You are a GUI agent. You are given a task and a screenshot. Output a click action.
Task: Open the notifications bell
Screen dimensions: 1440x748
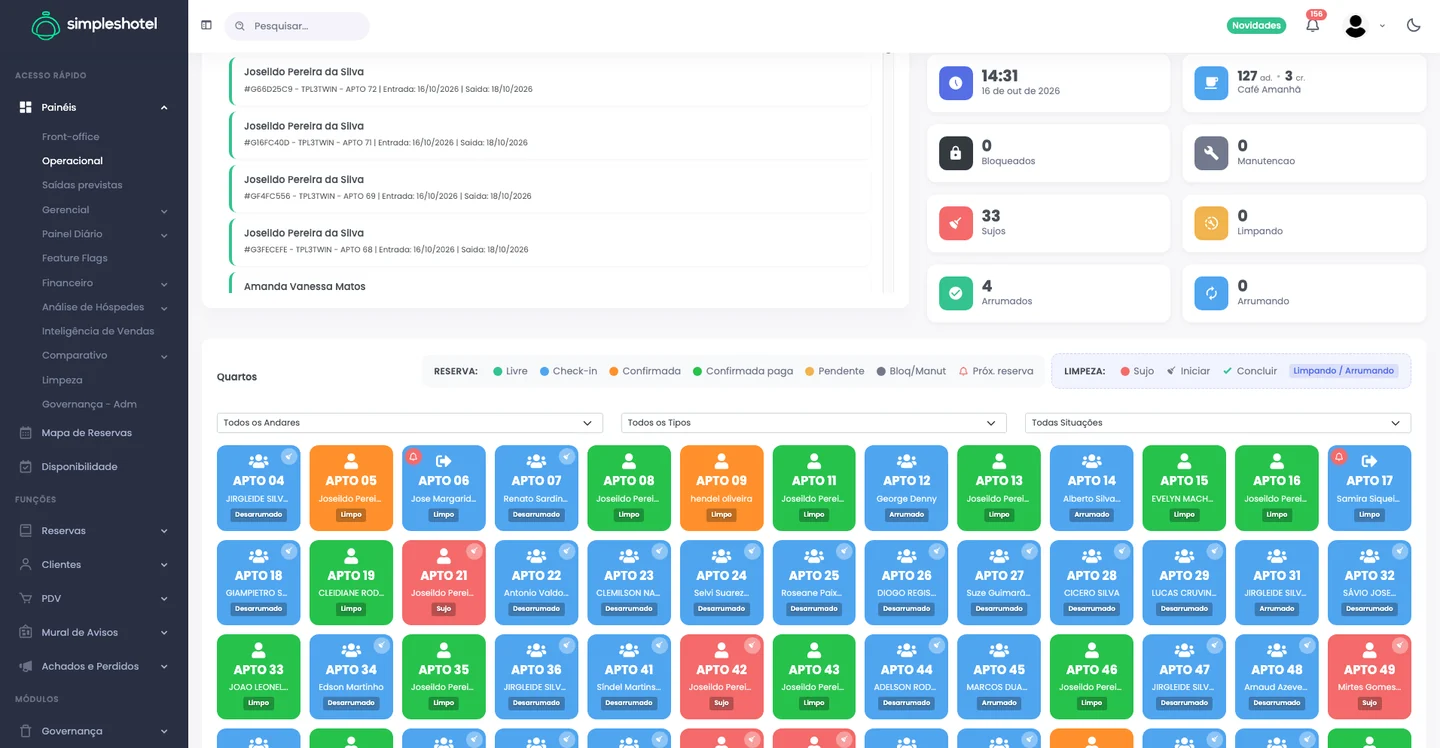[x=1312, y=26]
